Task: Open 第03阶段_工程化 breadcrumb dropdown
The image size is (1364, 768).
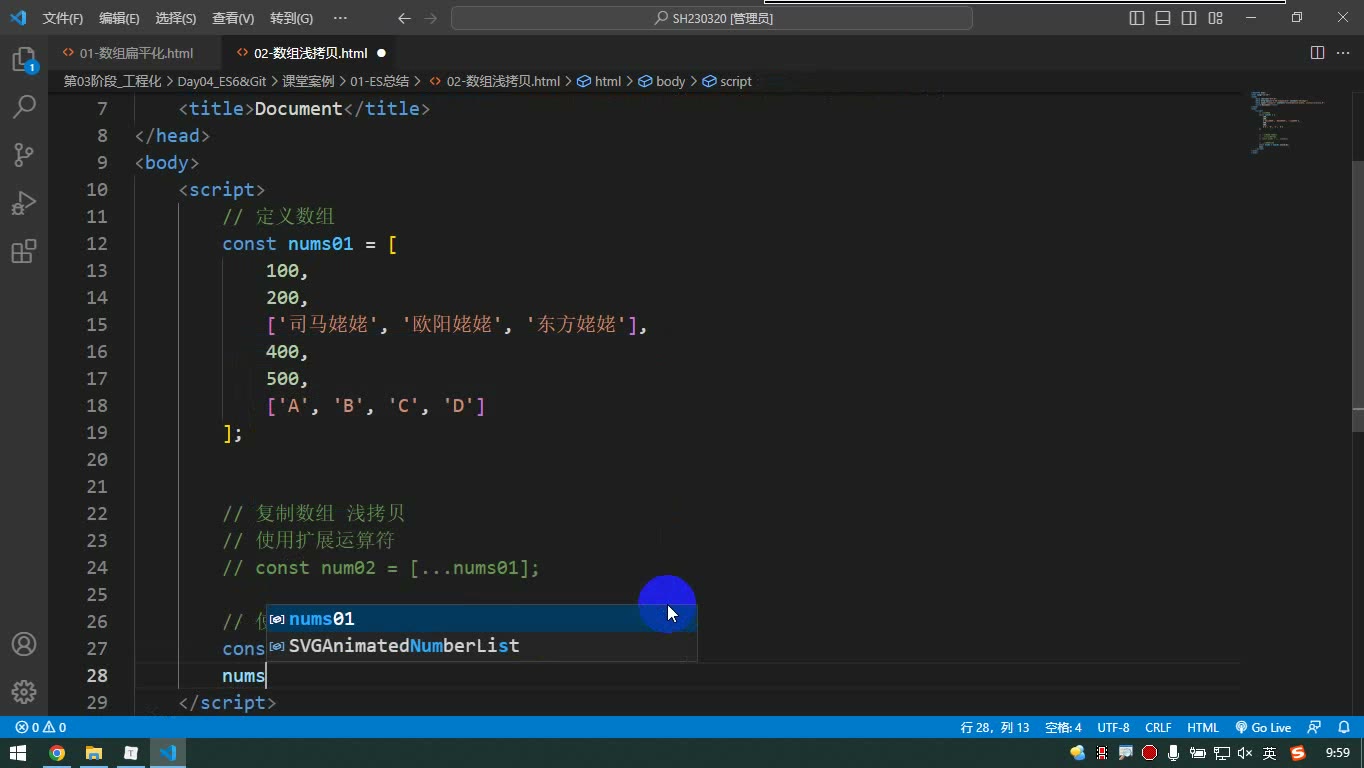Action: [x=112, y=81]
